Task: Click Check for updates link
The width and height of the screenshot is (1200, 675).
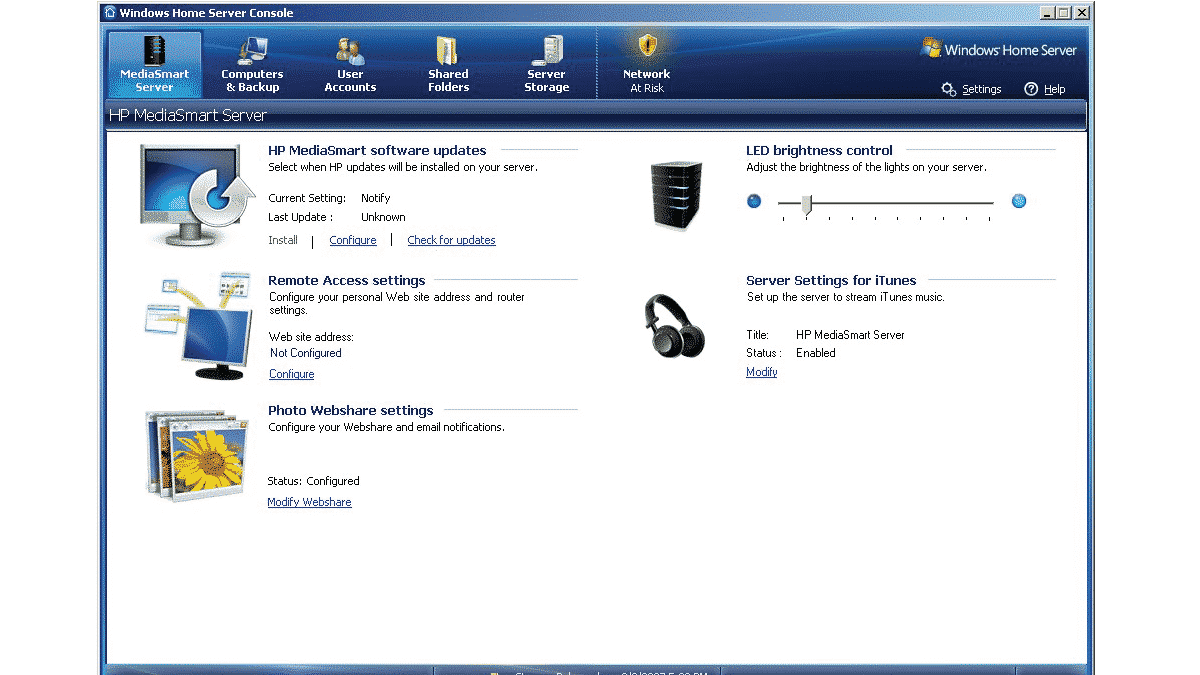Action: (451, 240)
